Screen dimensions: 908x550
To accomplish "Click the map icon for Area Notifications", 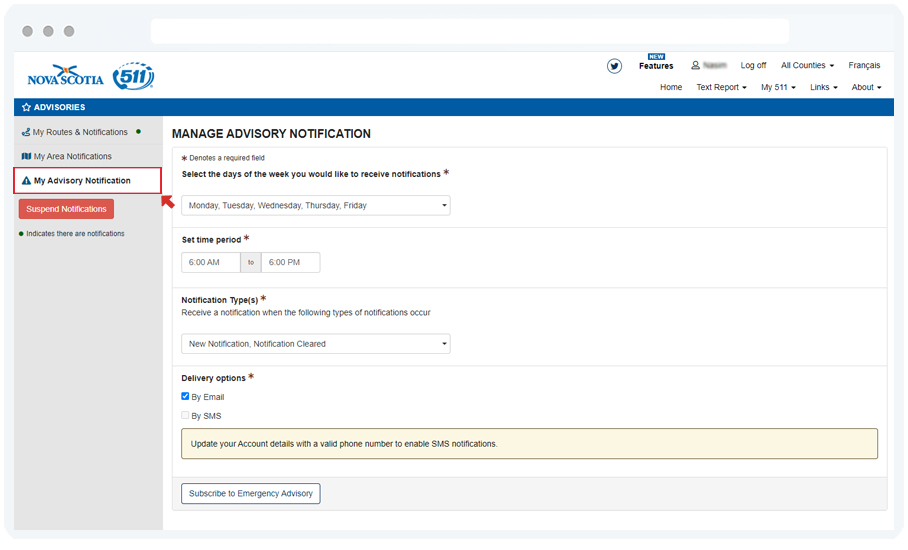I will pos(26,156).
